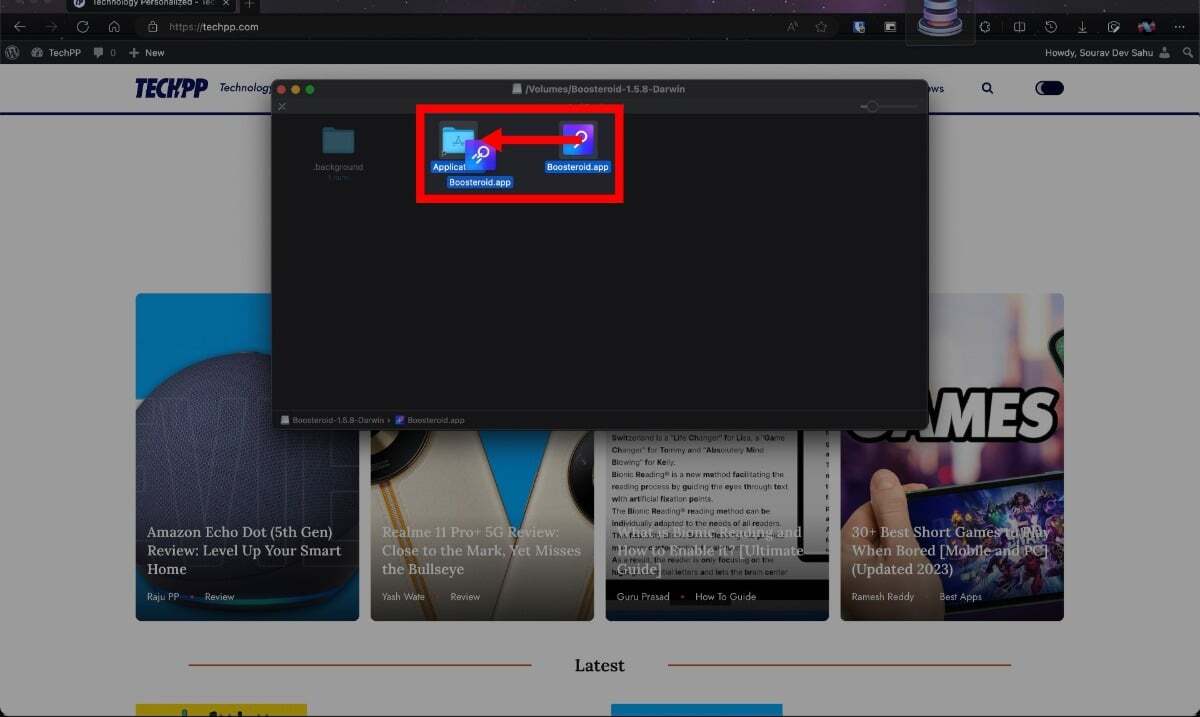Image resolution: width=1200 pixels, height=717 pixels.
Task: Open the Howdy, Sourav Dev Sahu menu
Action: tap(1107, 52)
